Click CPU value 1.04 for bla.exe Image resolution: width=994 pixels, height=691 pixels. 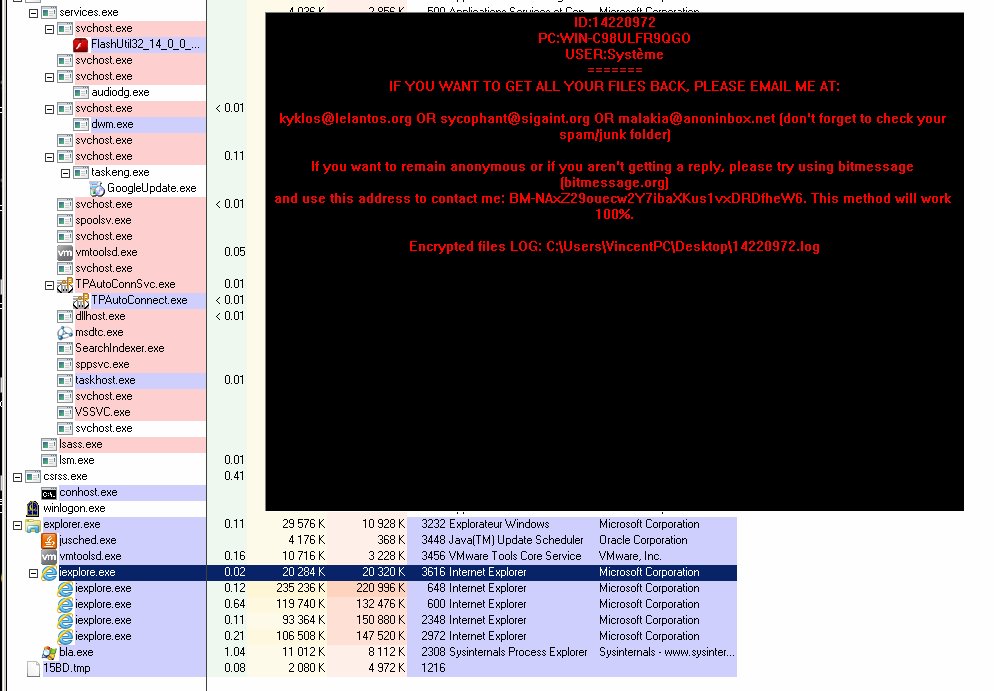pyautogui.click(x=235, y=652)
